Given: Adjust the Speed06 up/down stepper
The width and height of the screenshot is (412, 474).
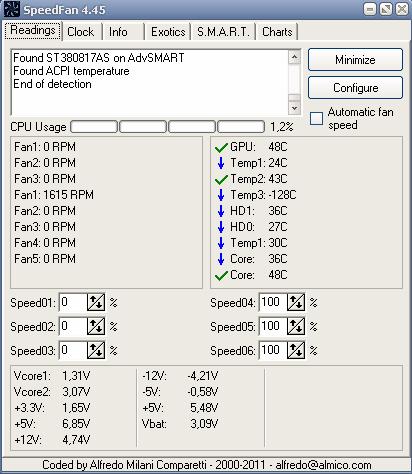Looking at the screenshot, I should [296, 350].
